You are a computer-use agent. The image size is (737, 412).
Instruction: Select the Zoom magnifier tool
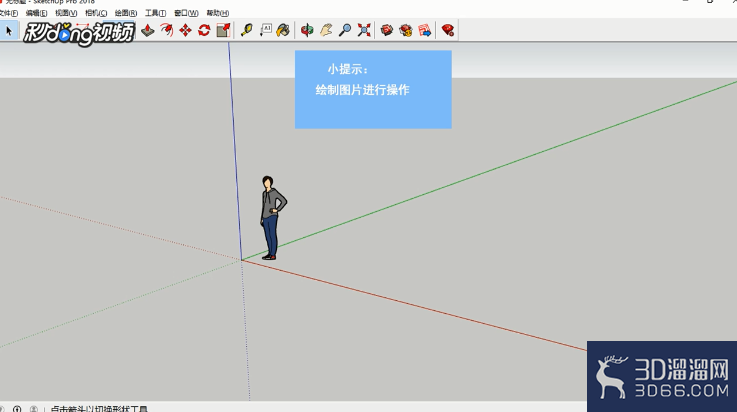[345, 31]
